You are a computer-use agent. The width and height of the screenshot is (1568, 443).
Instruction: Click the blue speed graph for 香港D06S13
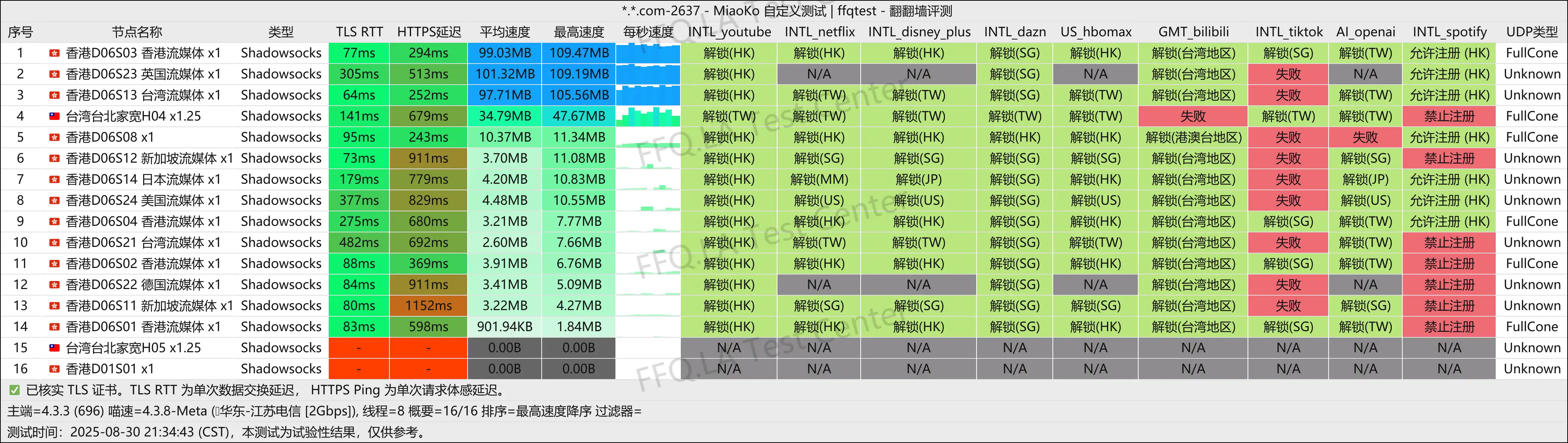648,95
